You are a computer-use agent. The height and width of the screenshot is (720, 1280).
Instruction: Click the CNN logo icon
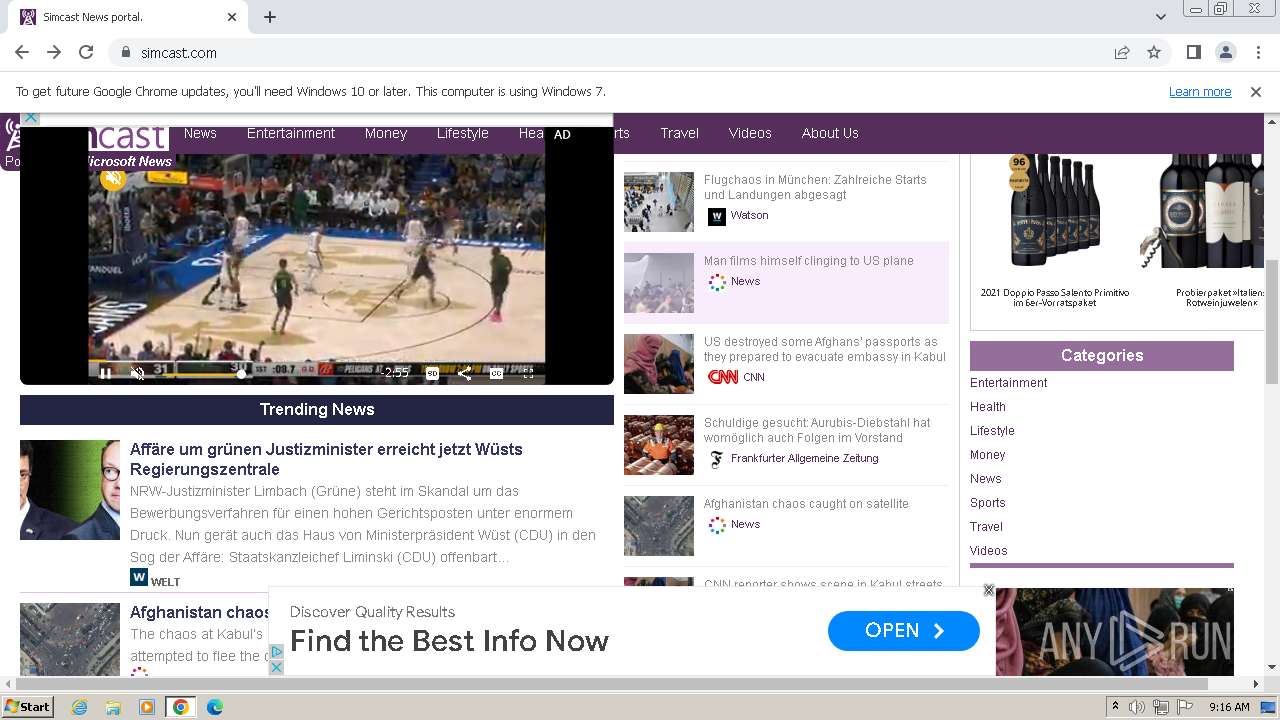pyautogui.click(x=723, y=377)
